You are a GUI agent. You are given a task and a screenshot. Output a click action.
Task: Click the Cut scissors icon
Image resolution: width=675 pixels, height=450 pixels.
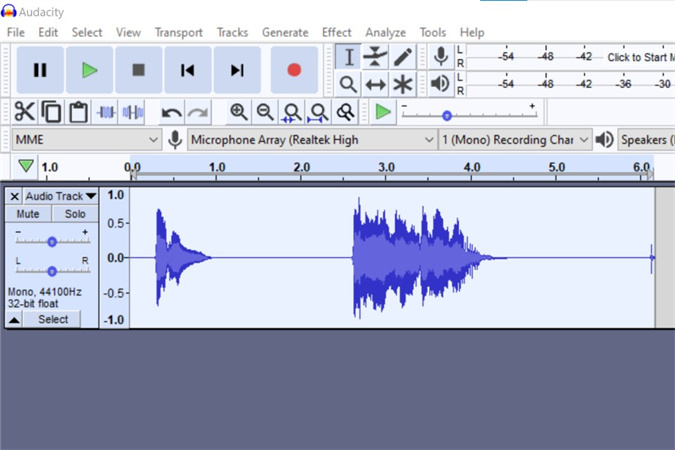[25, 112]
